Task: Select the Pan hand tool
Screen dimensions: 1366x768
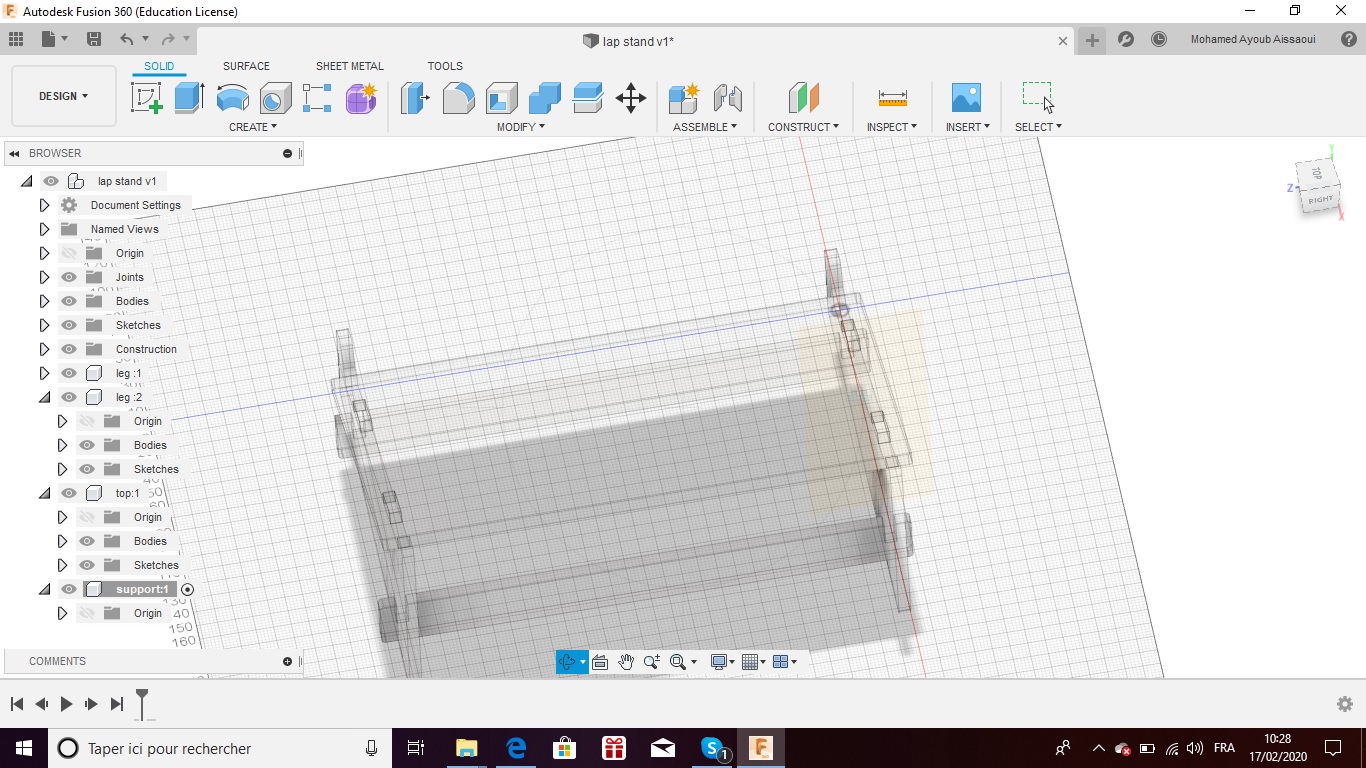Action: click(626, 662)
